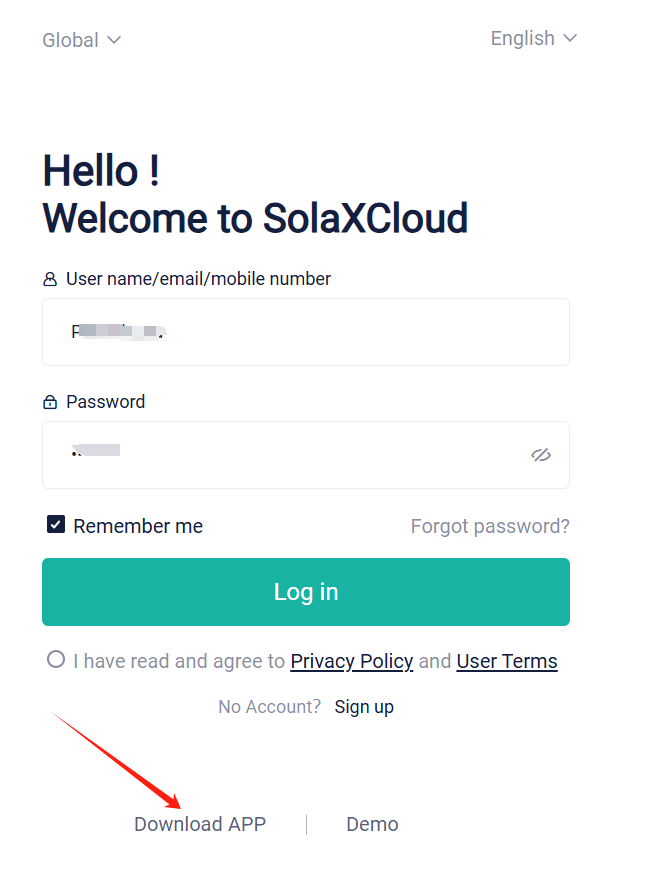Open the Forgot password link
Image resolution: width=671 pixels, height=876 pixels.
490,526
